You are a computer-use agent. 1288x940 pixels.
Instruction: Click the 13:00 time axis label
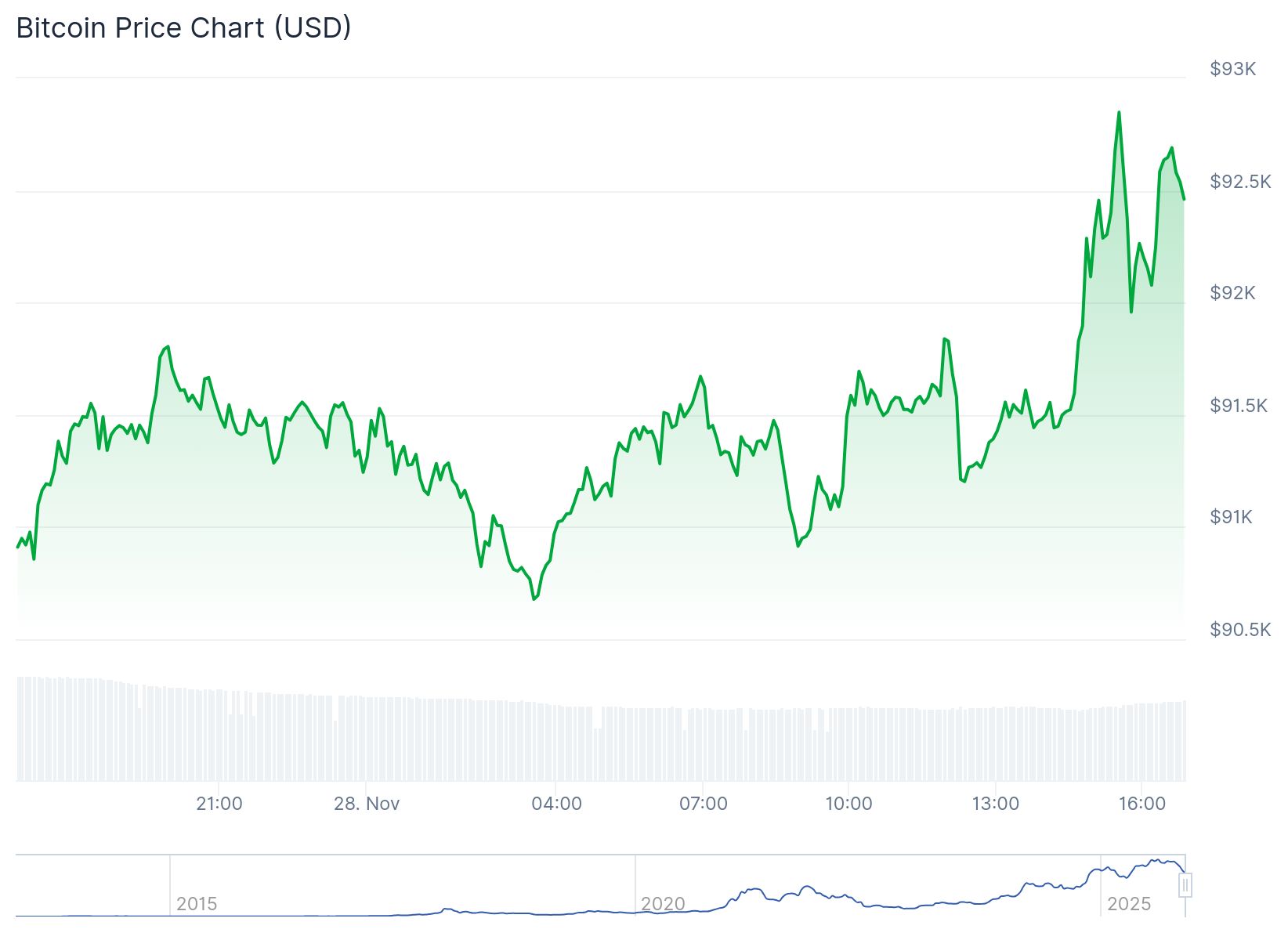pos(995,804)
